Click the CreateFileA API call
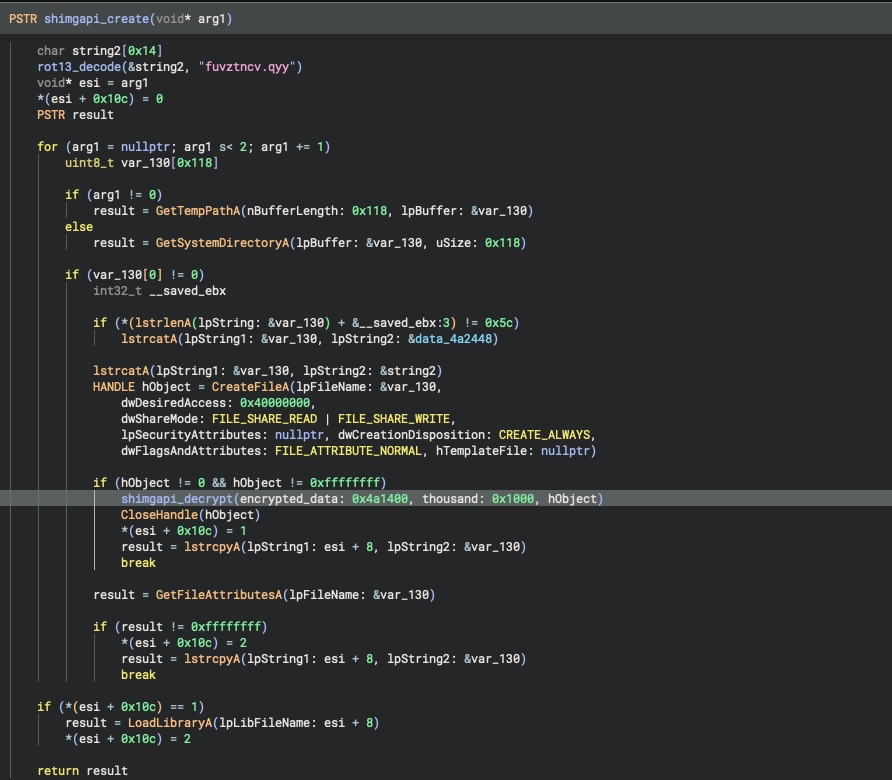 coord(250,387)
